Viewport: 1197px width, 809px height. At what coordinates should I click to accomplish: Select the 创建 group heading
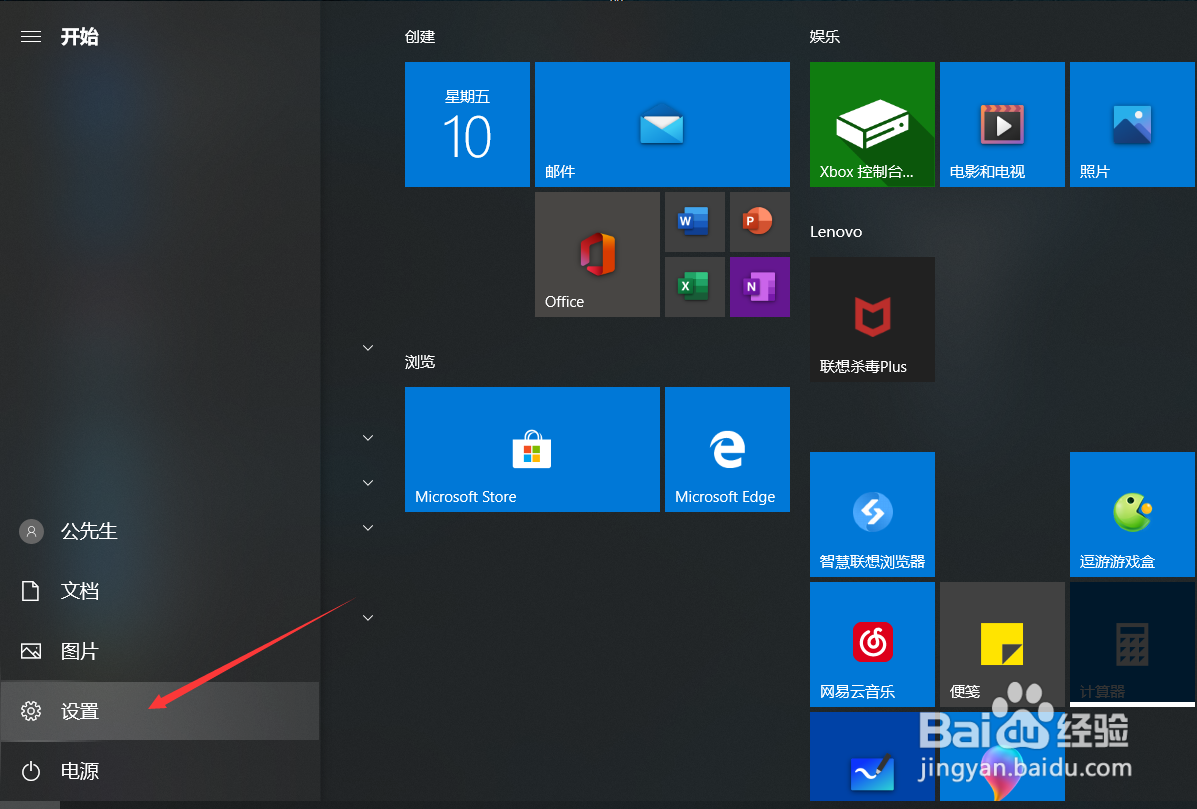pyautogui.click(x=420, y=37)
